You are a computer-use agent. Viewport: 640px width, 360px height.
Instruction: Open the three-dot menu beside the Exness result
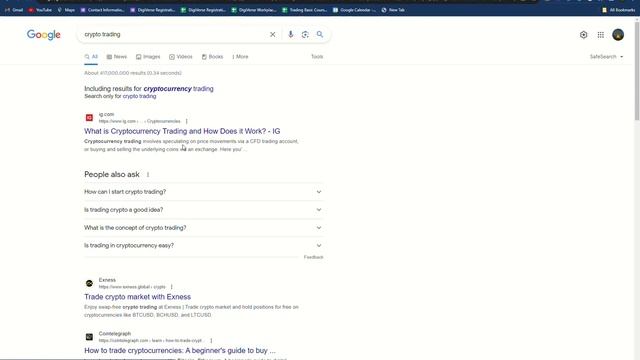click(x=171, y=287)
